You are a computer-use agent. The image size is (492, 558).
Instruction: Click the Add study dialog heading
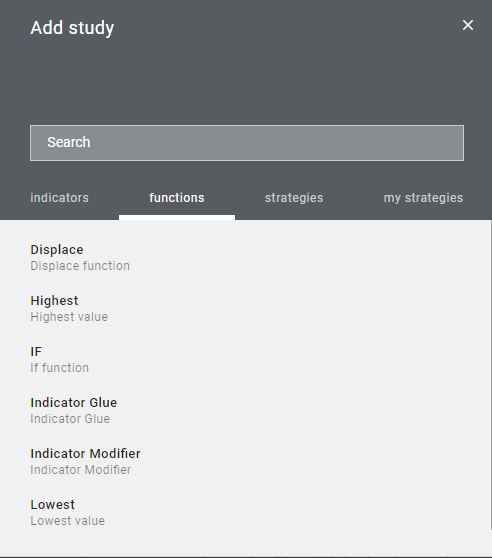click(x=72, y=28)
